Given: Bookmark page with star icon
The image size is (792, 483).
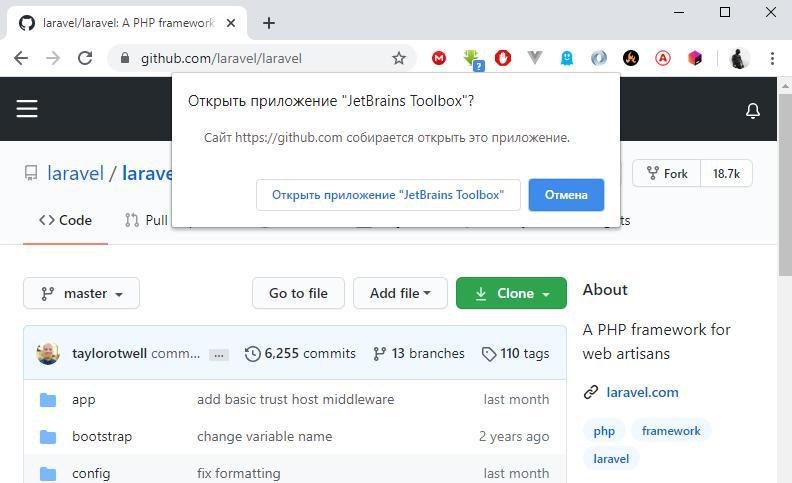Looking at the screenshot, I should 399,58.
